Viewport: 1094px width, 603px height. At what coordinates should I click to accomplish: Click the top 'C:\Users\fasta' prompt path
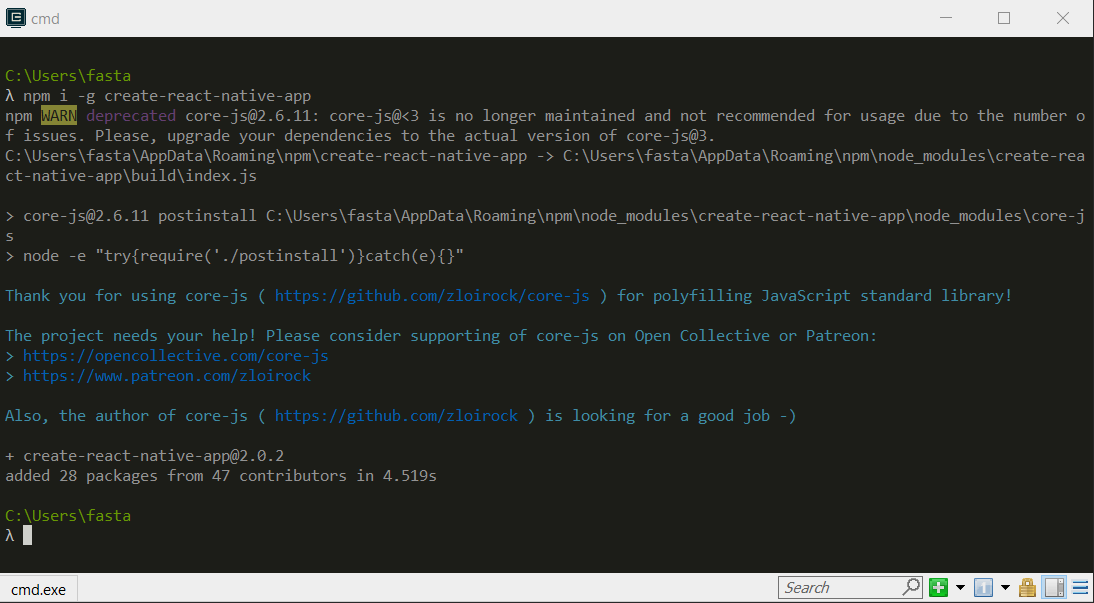click(68, 75)
